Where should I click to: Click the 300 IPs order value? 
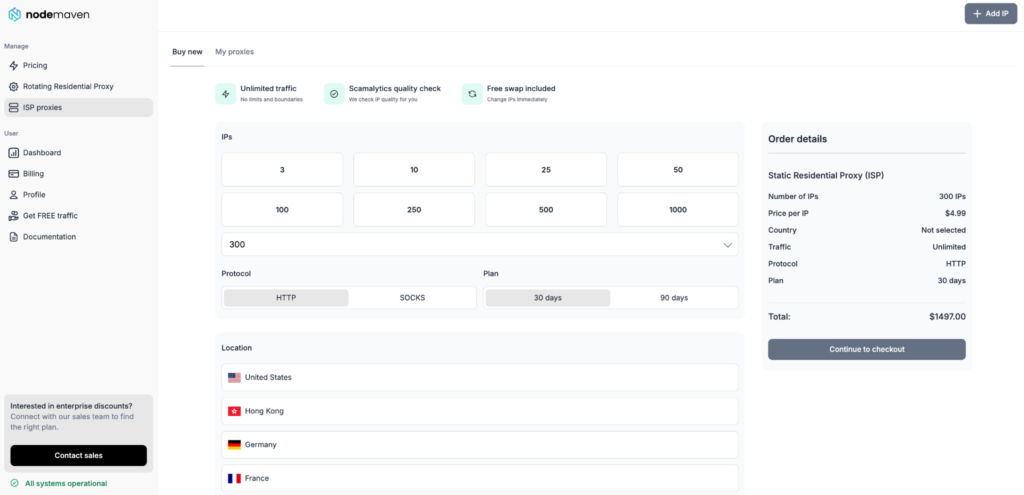(x=952, y=197)
